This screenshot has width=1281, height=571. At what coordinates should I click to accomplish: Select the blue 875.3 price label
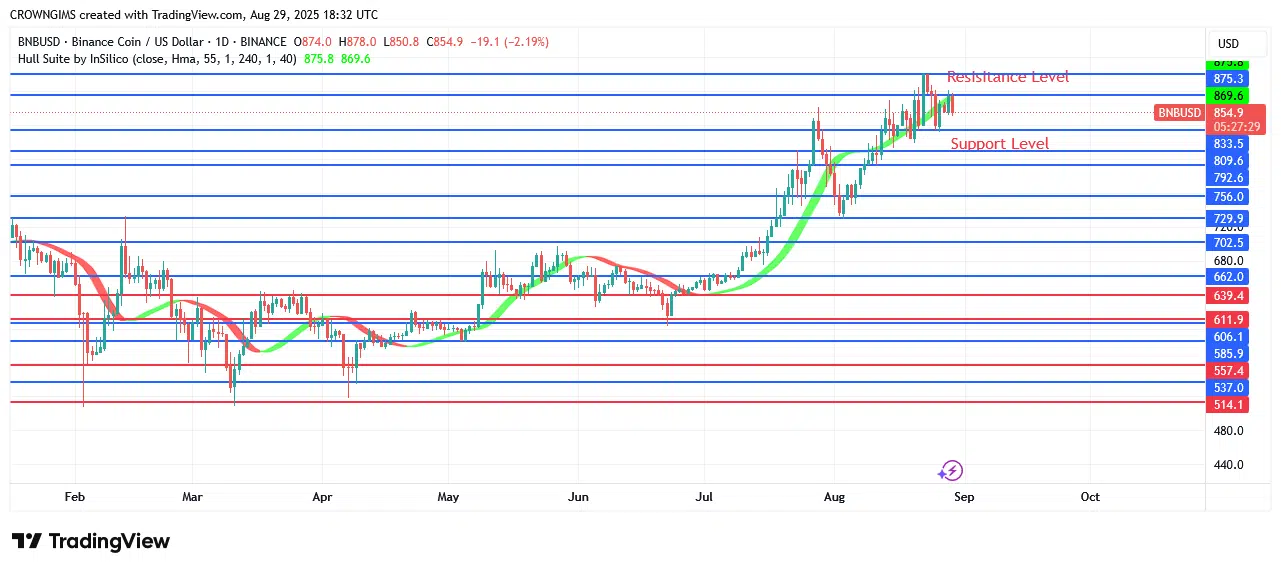coord(1227,79)
